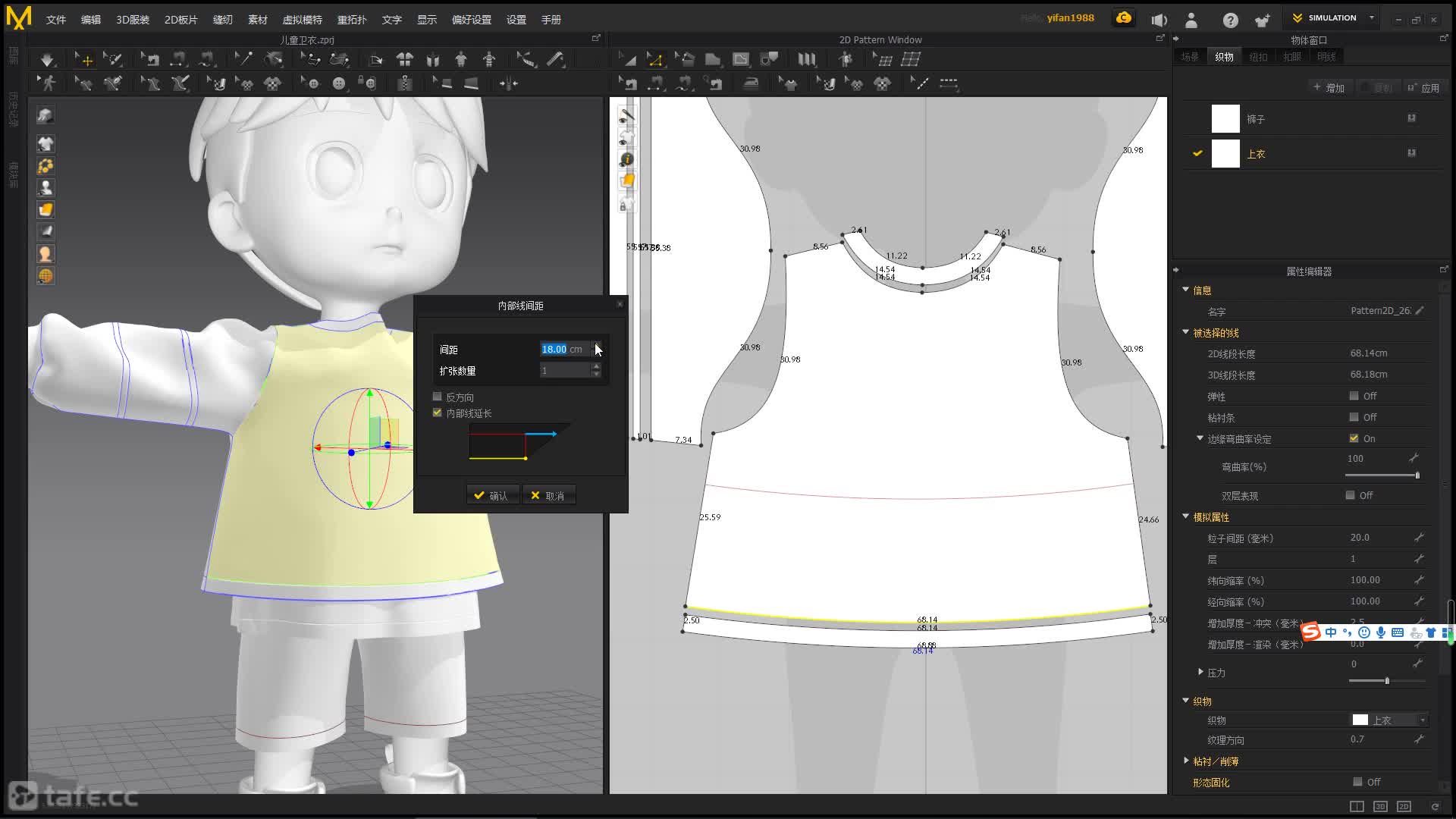Collapse the 被选择的线 section
The height and width of the screenshot is (819, 1456).
click(x=1186, y=332)
